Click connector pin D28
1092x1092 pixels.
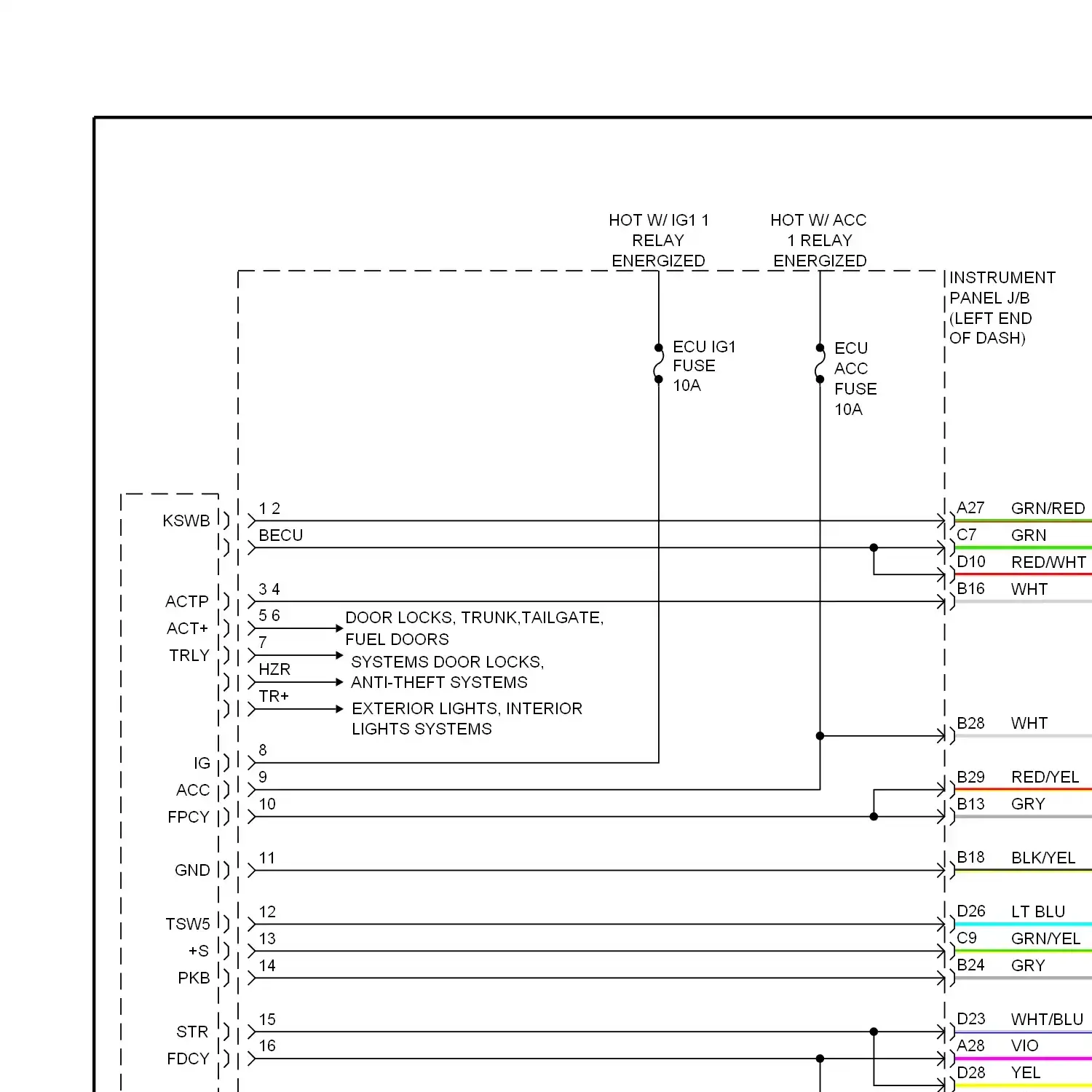[971, 1072]
